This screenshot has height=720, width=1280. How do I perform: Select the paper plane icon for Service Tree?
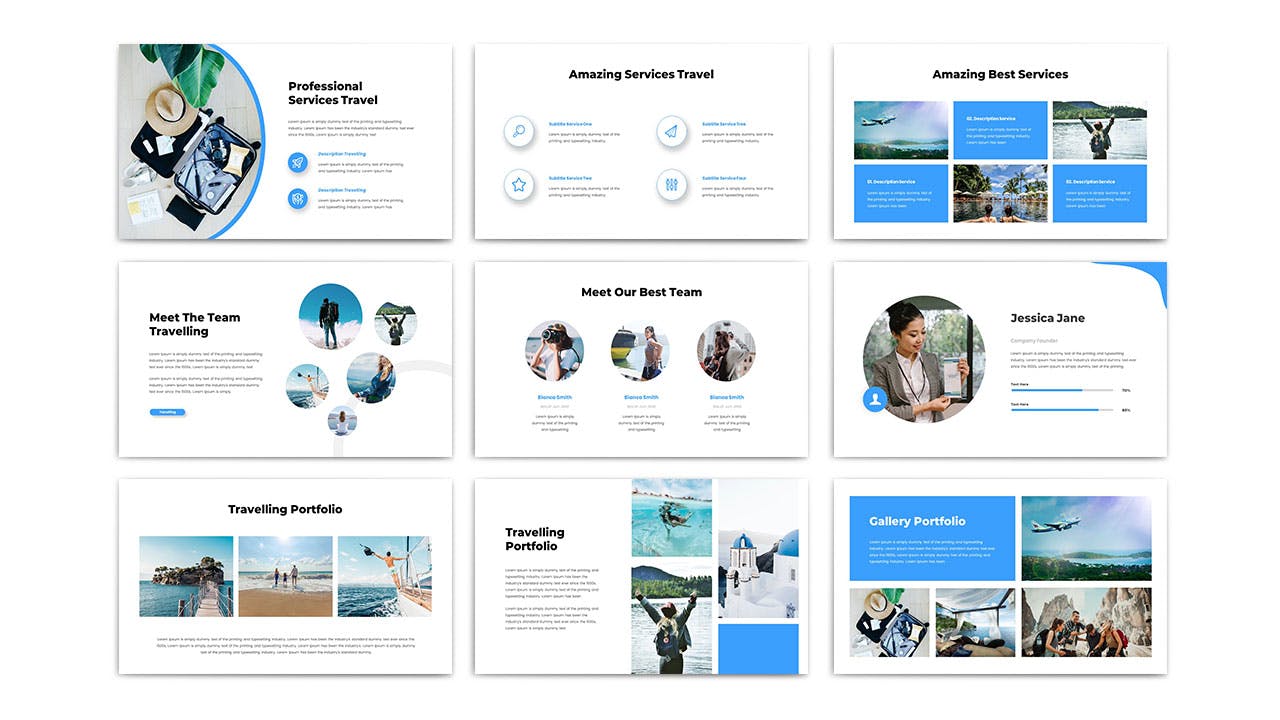coord(672,131)
